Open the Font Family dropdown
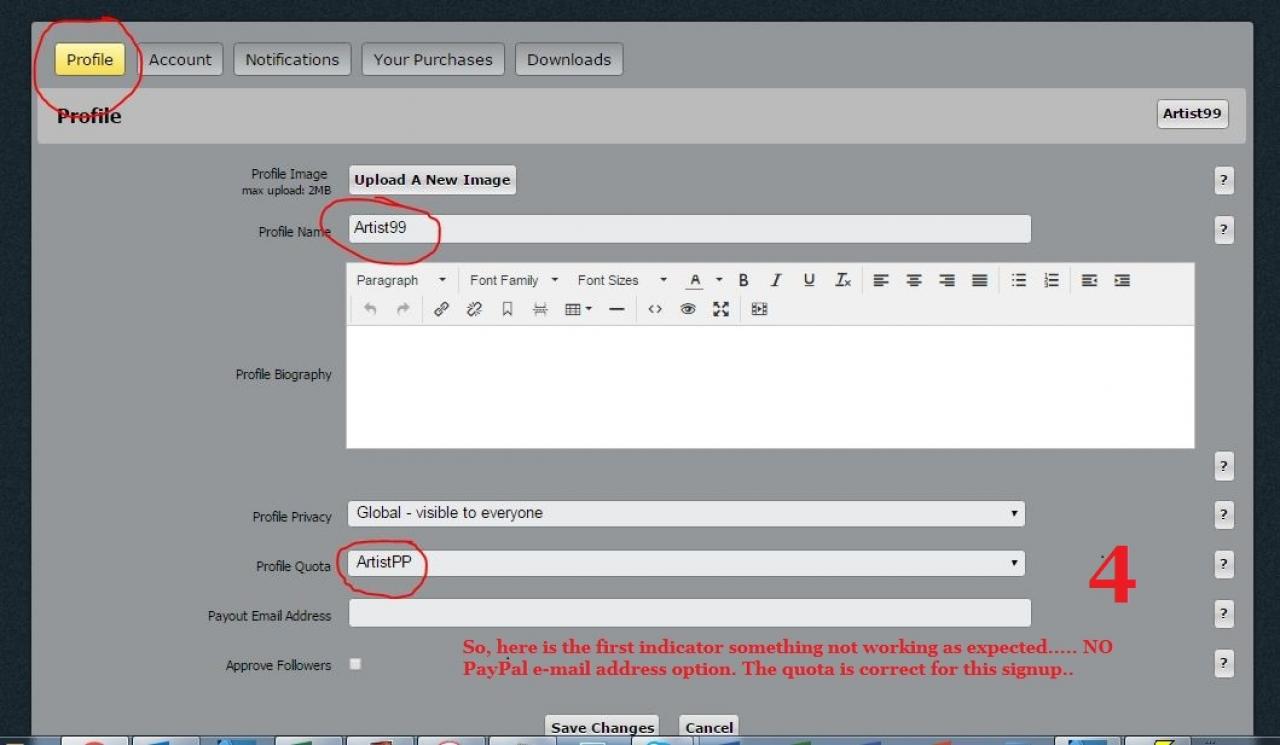Viewport: 1280px width, 745px height. click(514, 281)
